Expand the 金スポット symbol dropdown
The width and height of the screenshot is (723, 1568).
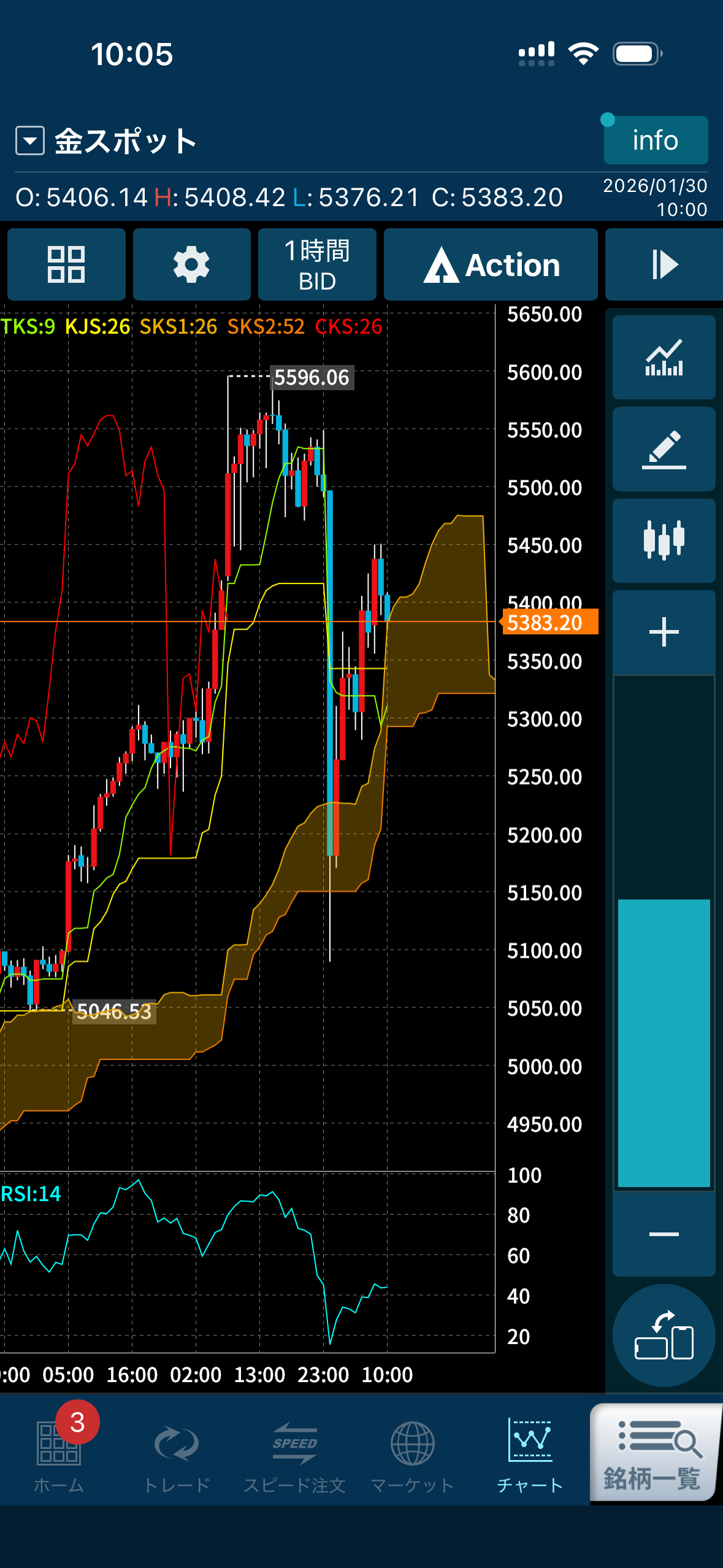point(30,140)
